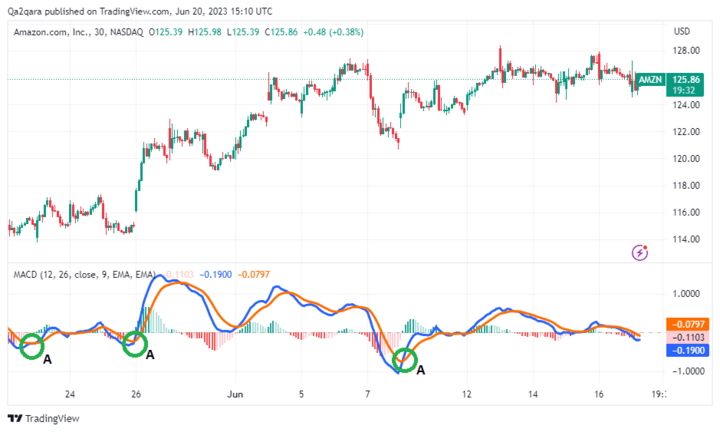Viewport: 720px width, 432px height.
Task: Click the 14 date label on time axis
Action: 533,394
